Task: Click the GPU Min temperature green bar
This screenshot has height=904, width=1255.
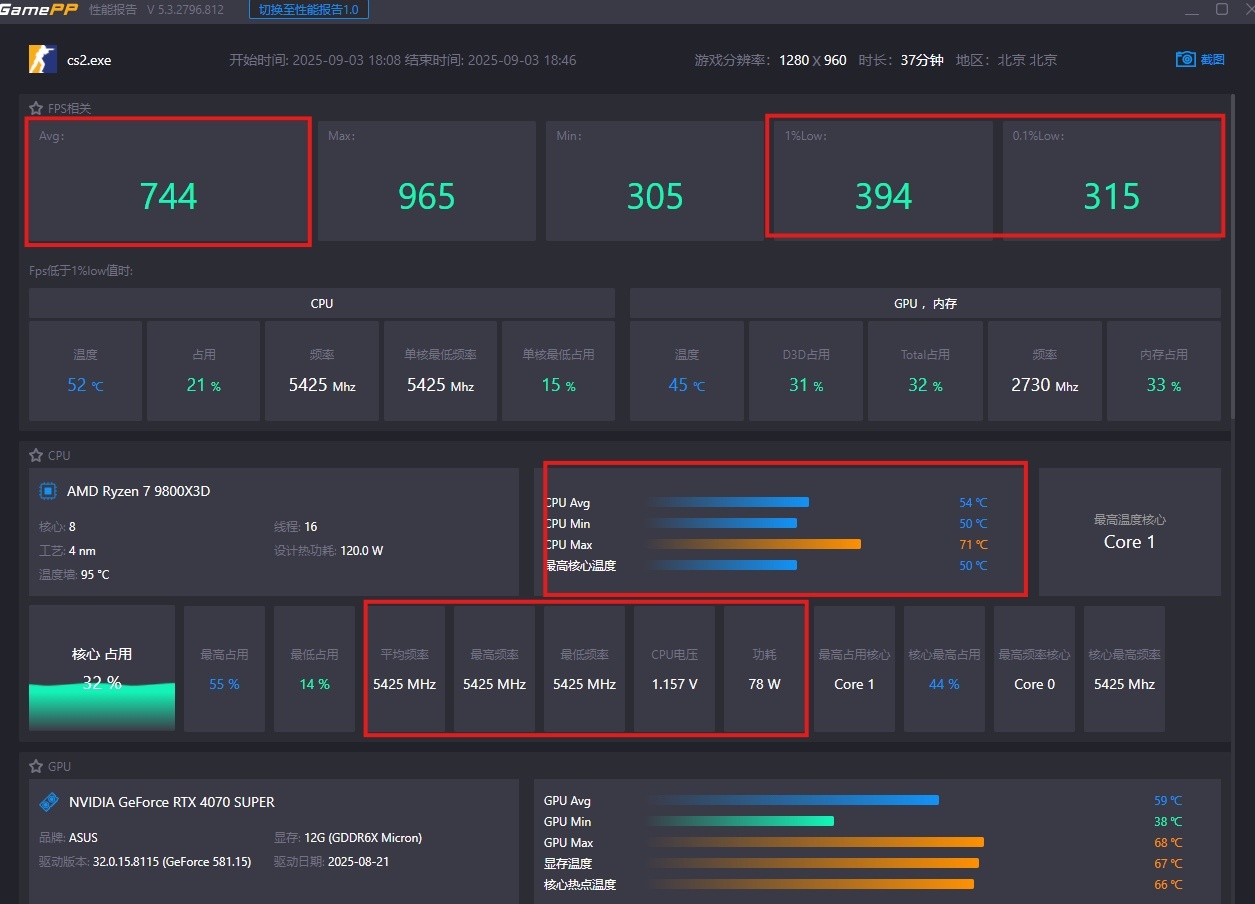Action: click(x=741, y=821)
